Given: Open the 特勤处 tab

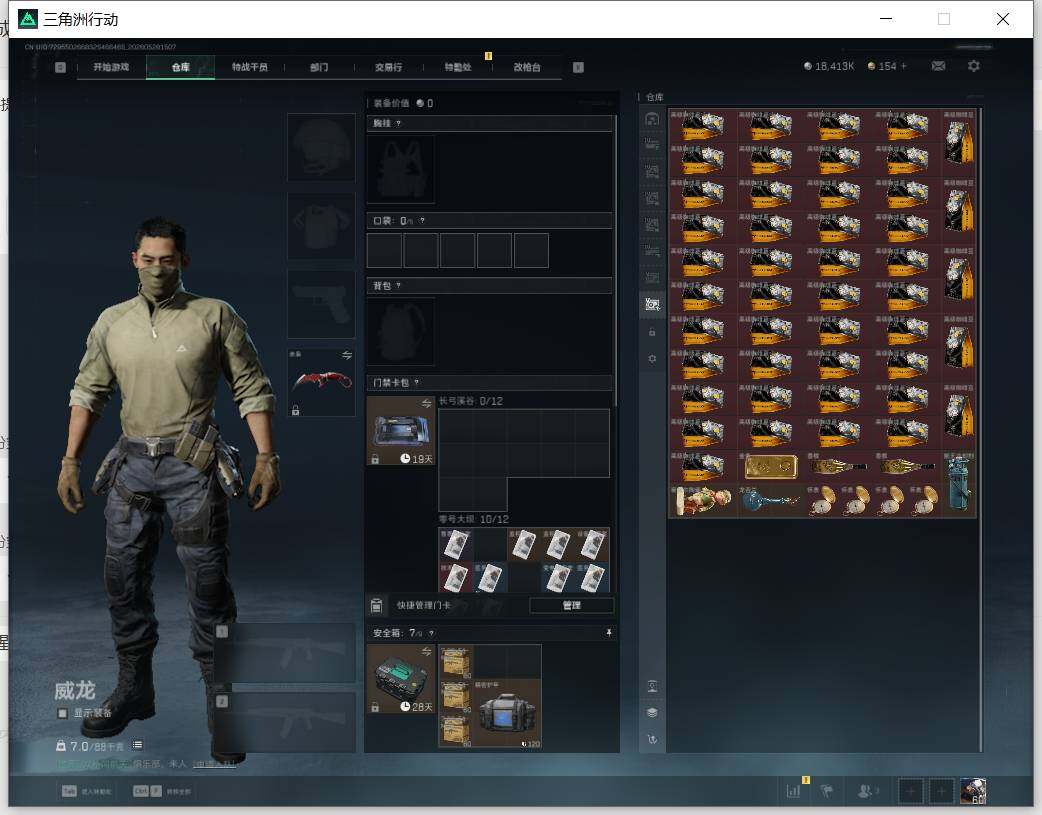Looking at the screenshot, I should pyautogui.click(x=458, y=67).
